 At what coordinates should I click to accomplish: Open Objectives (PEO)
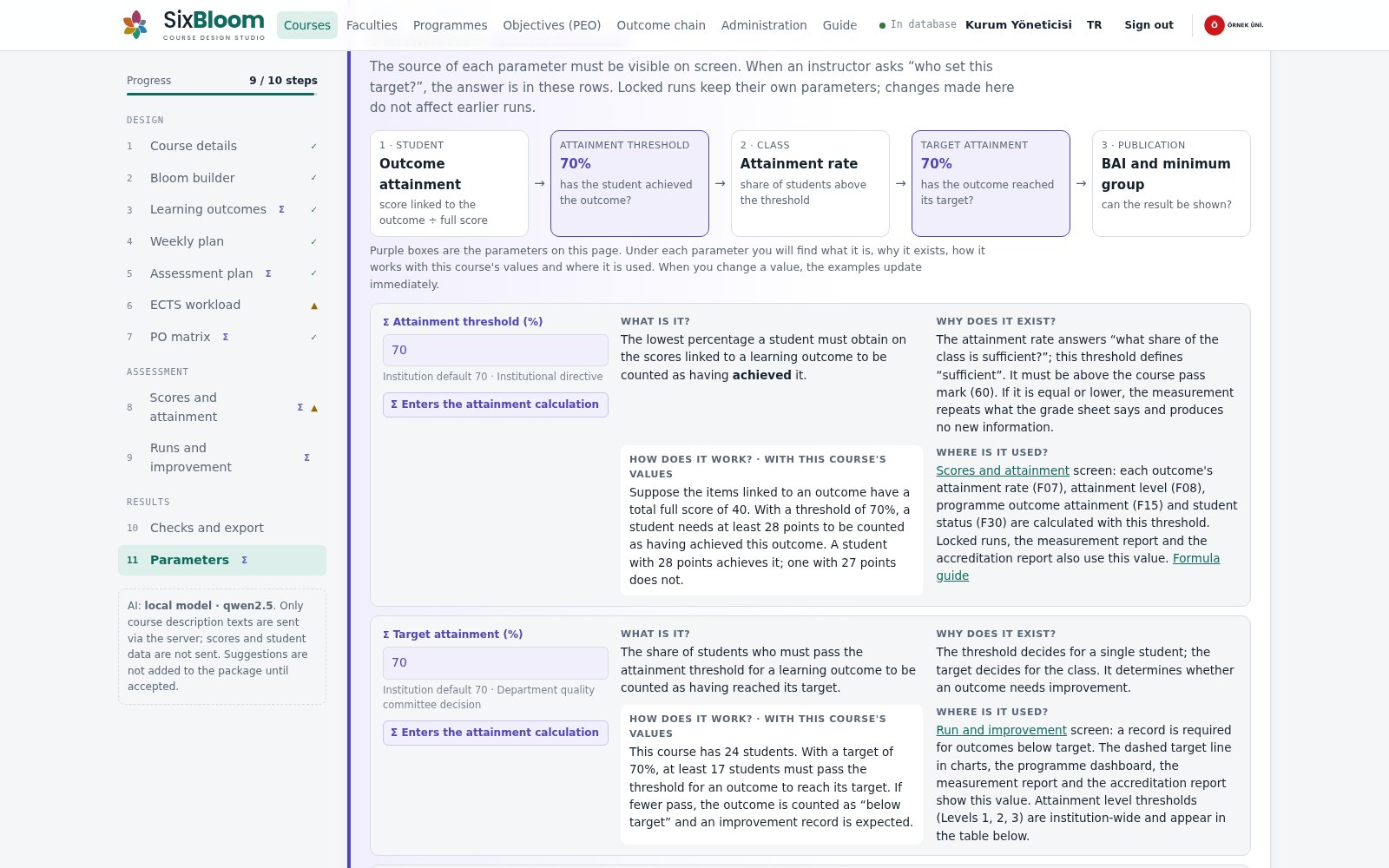tap(552, 25)
